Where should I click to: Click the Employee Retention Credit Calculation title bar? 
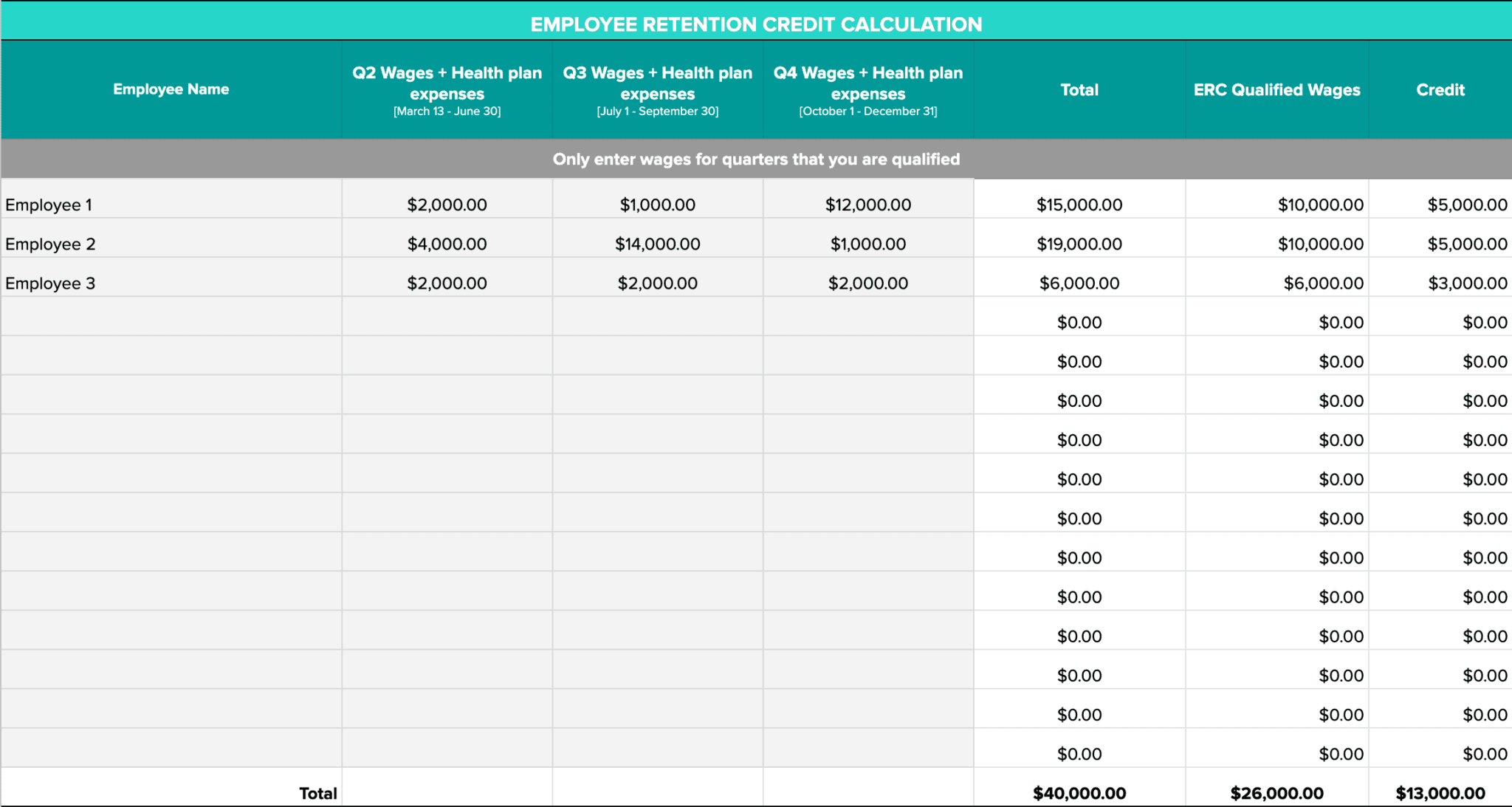[x=756, y=24]
